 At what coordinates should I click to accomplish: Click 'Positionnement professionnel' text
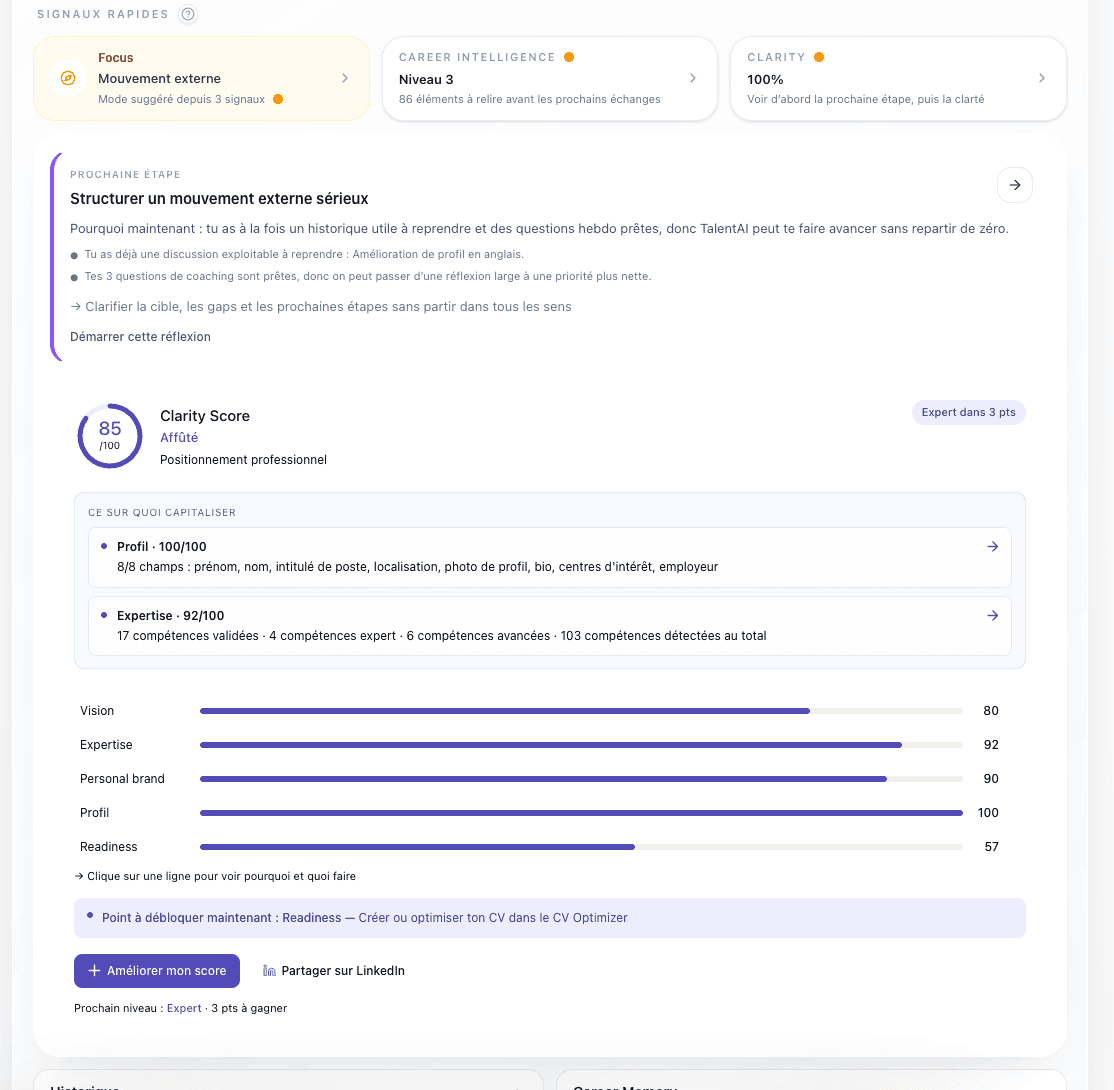[243, 460]
